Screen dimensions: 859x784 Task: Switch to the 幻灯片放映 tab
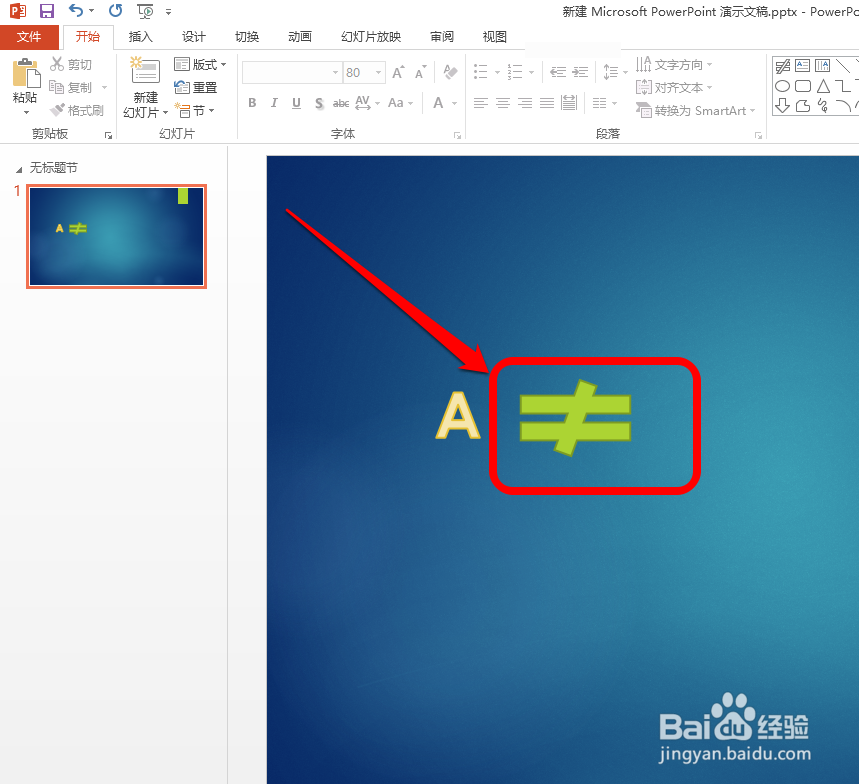371,37
